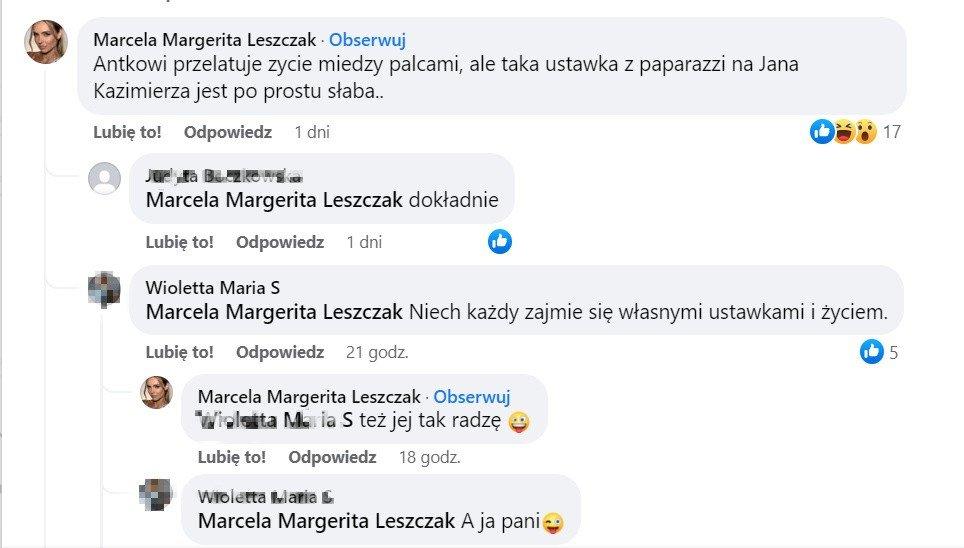Click the pixelated avatar beside Wioletta Maria S
Viewport: 964px width, 548px height.
pyautogui.click(x=104, y=289)
